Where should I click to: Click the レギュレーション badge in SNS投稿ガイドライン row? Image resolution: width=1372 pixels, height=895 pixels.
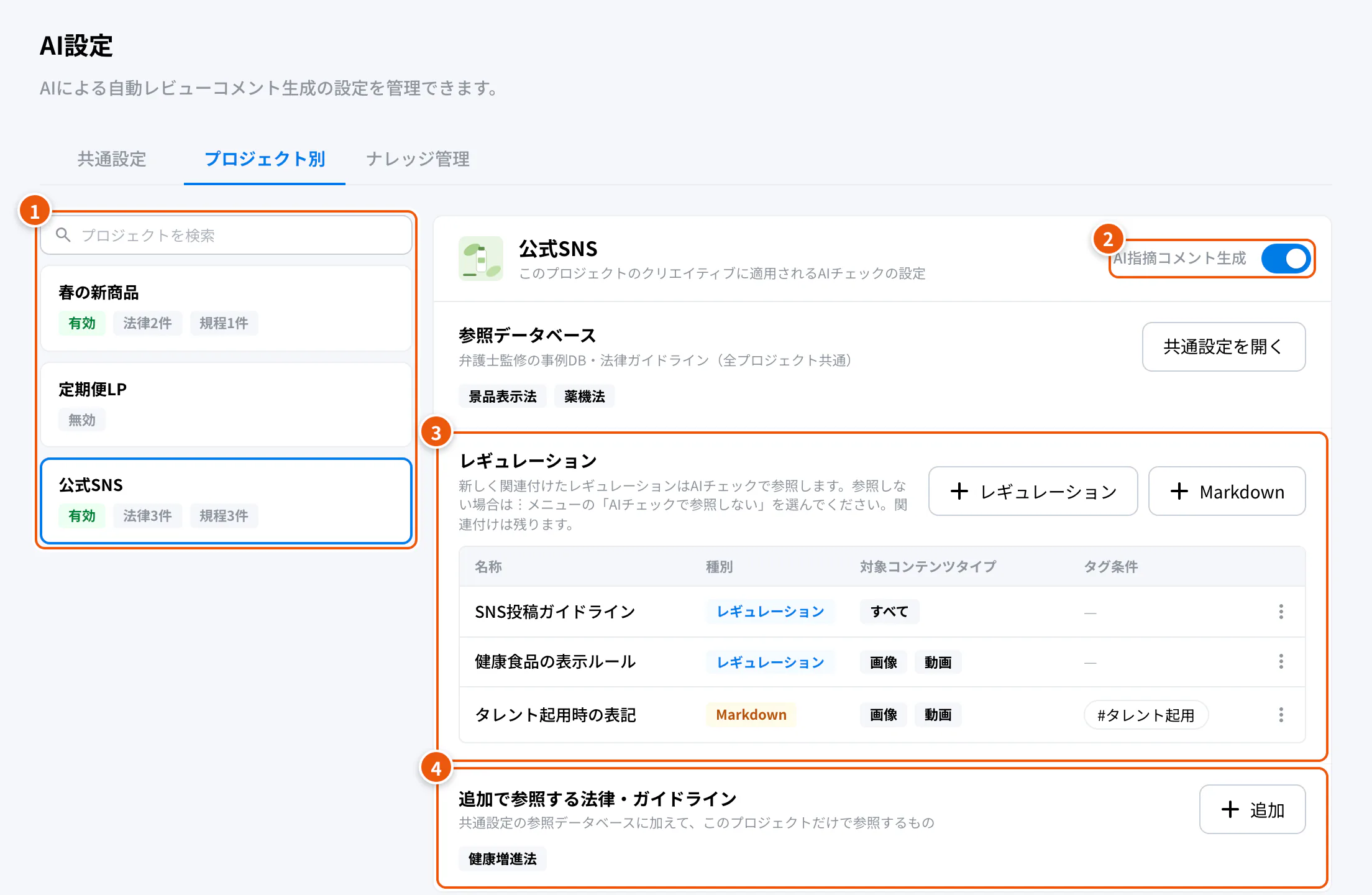pyautogui.click(x=770, y=612)
